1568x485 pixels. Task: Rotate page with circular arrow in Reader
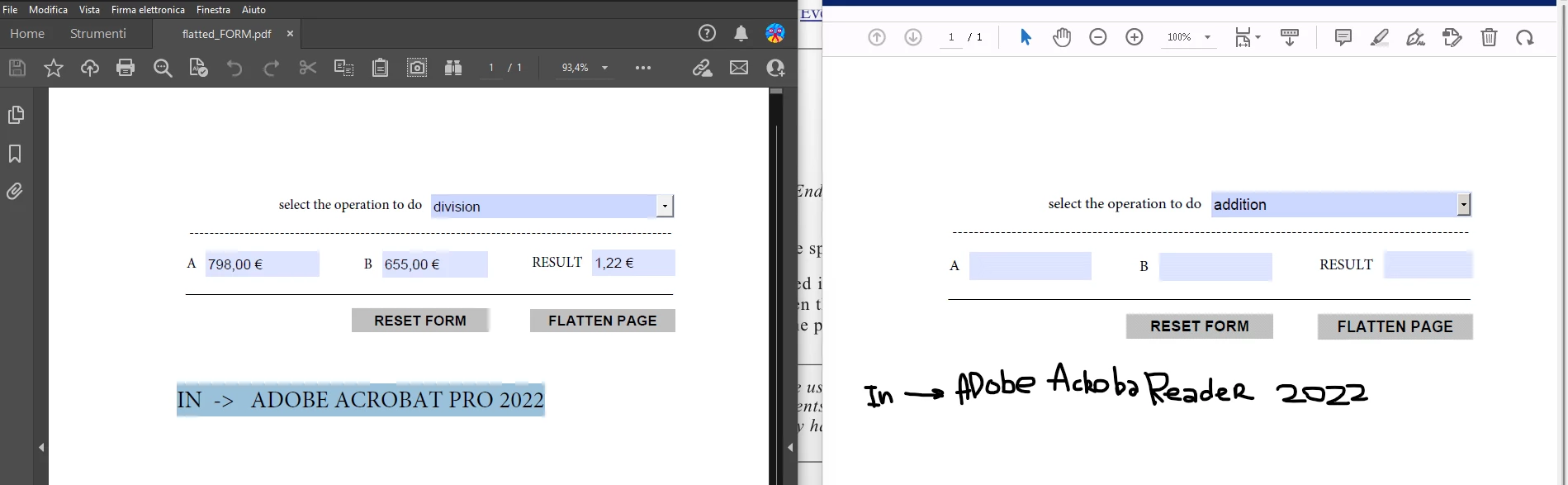click(1525, 37)
